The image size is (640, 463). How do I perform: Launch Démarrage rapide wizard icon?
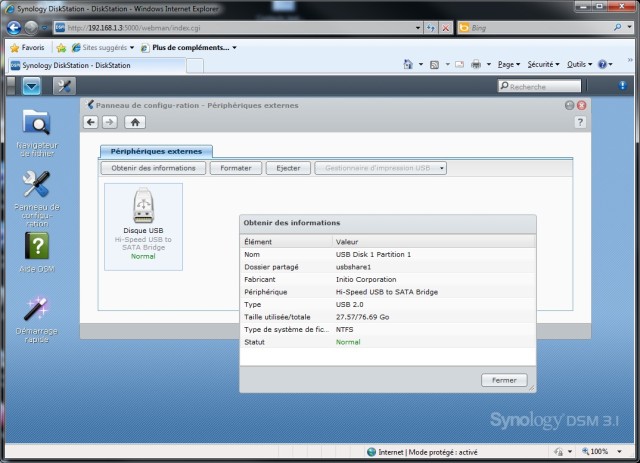point(37,320)
